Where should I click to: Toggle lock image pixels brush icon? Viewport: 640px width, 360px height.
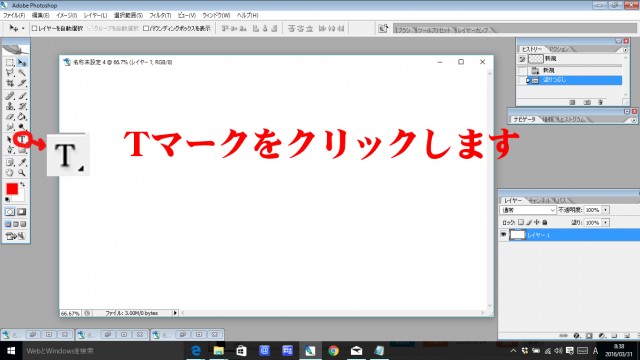[529, 222]
